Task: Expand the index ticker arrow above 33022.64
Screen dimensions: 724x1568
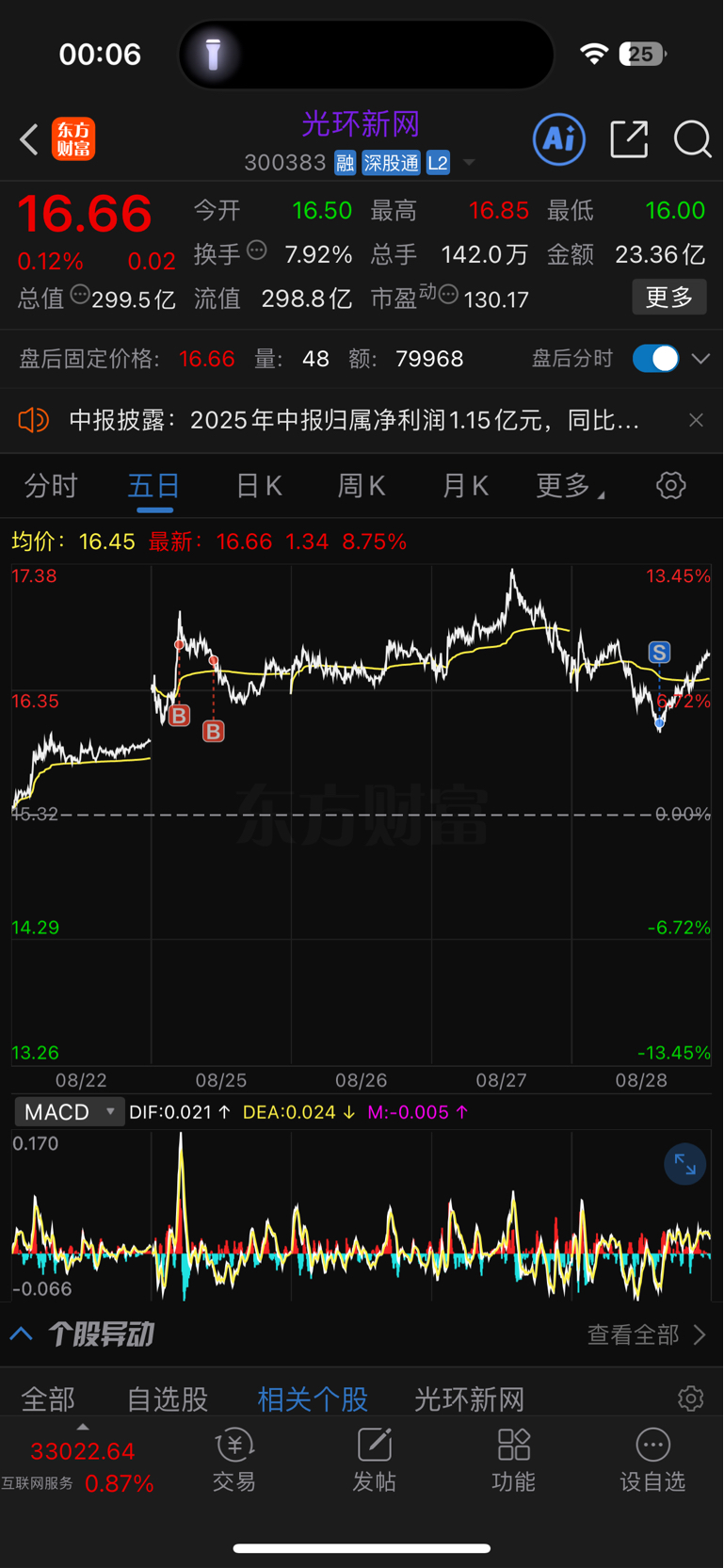Action: click(83, 1427)
